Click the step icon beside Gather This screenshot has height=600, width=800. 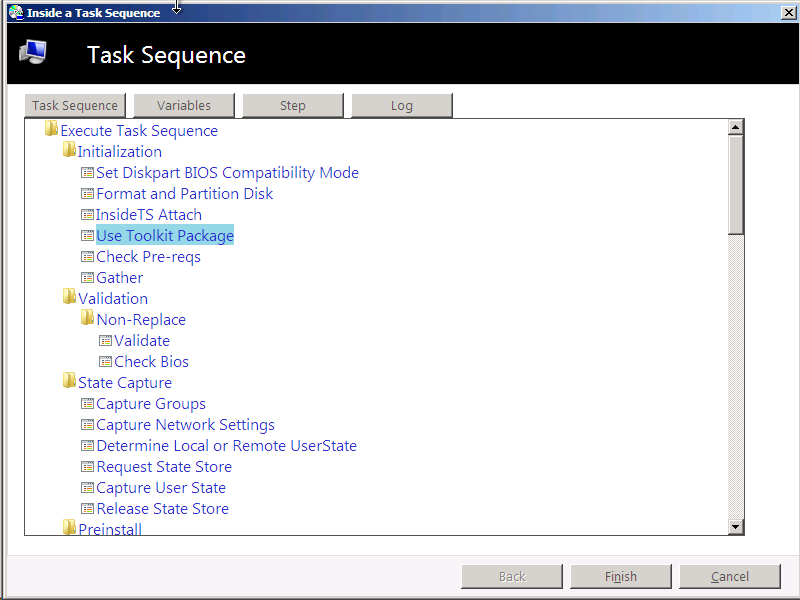coord(87,277)
